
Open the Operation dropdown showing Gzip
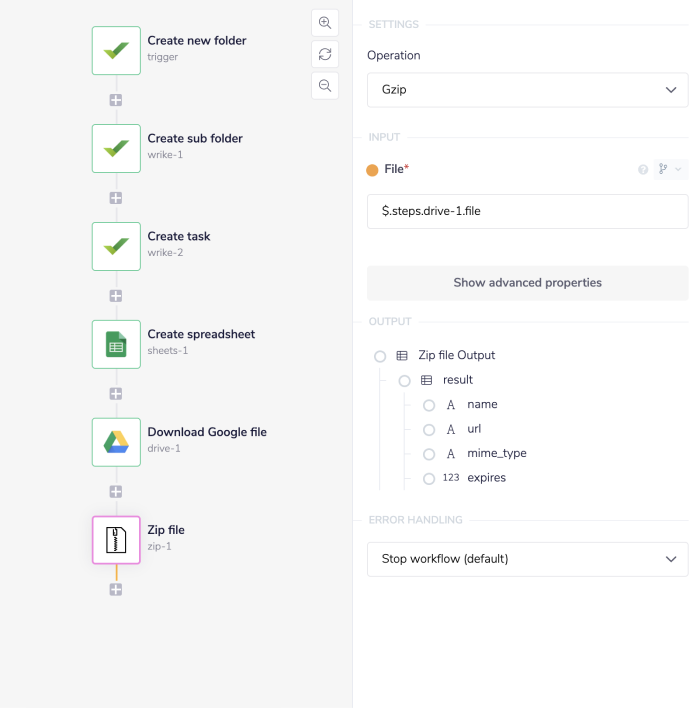click(x=527, y=90)
